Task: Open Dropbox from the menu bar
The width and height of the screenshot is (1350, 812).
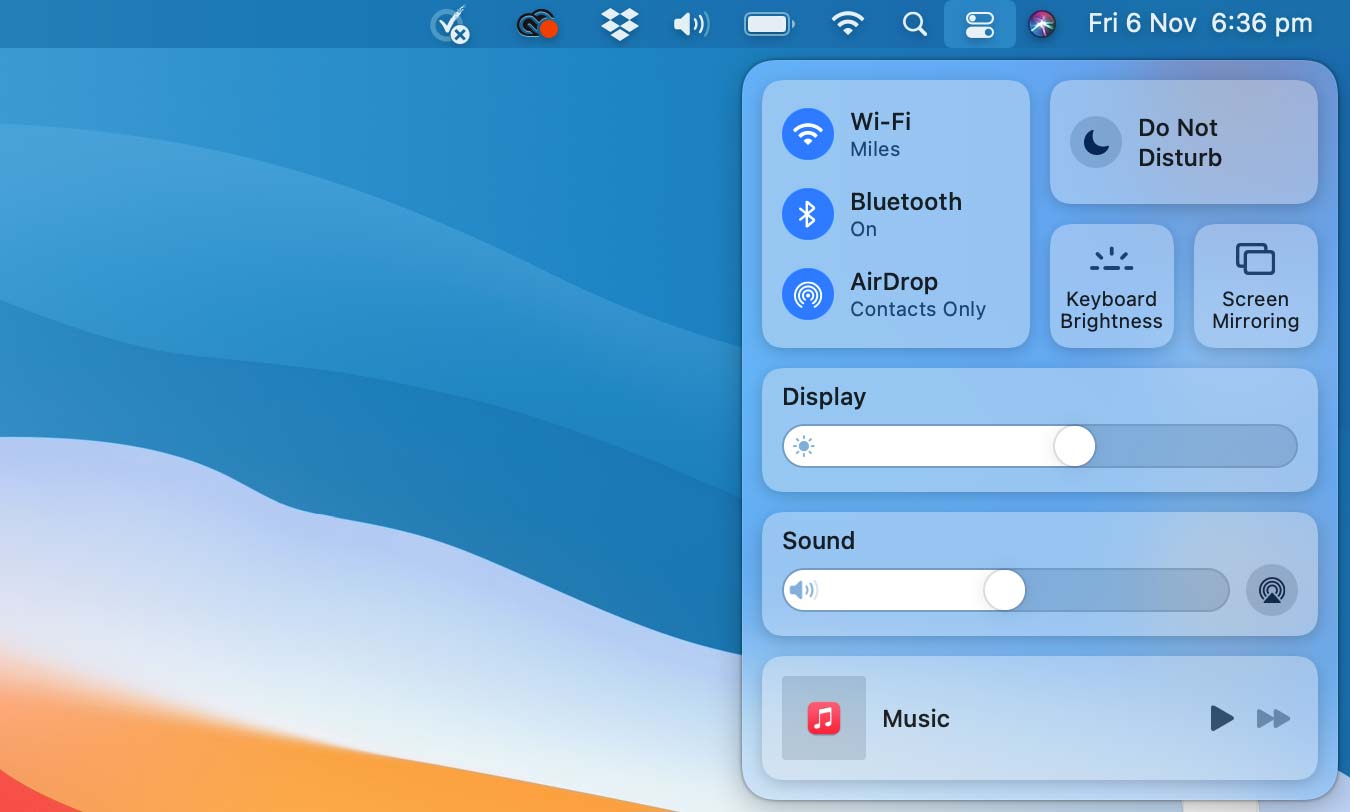Action: tap(620, 24)
